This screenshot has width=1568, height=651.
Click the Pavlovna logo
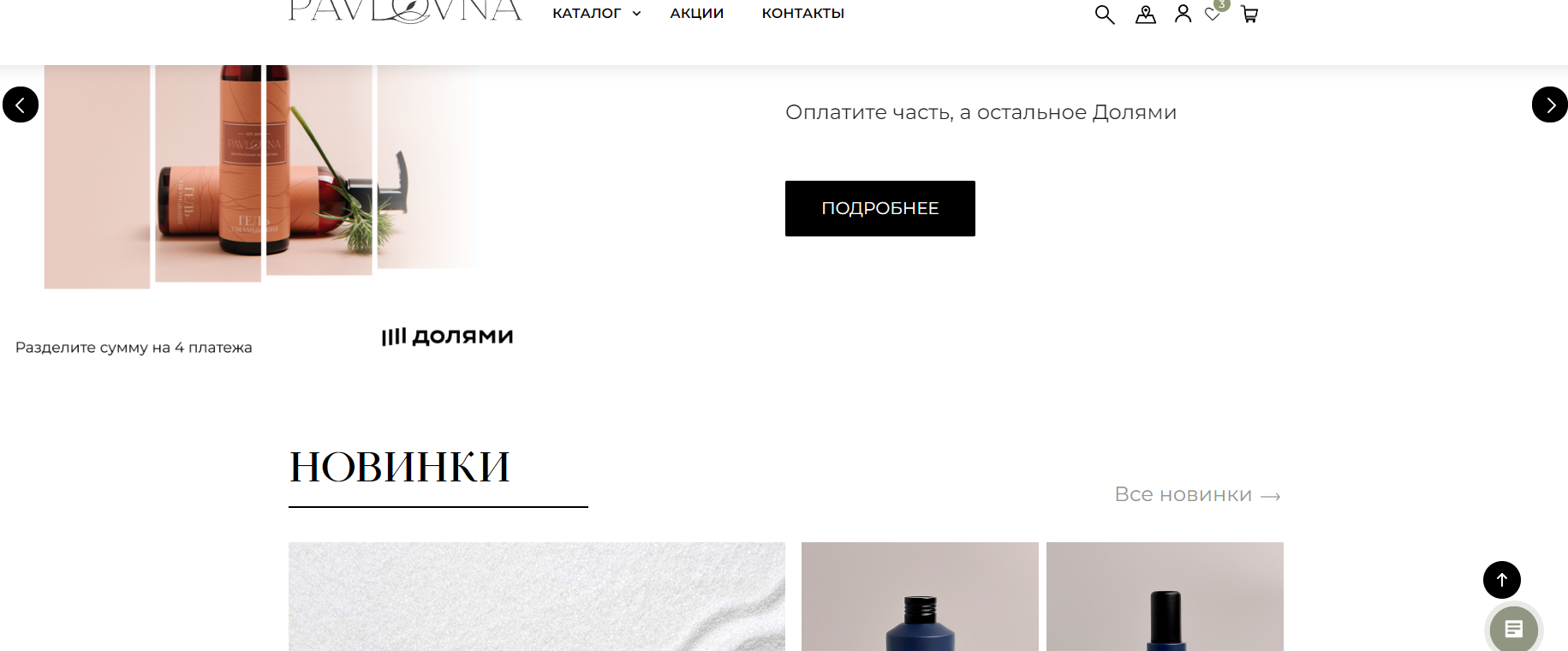click(x=405, y=11)
